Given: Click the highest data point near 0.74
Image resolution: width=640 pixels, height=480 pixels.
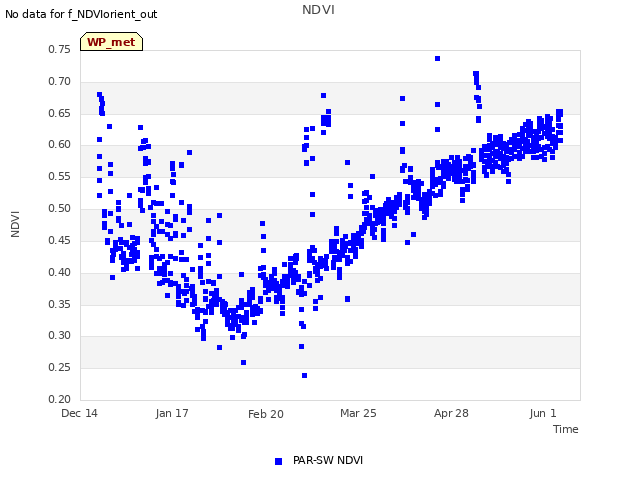Looking at the screenshot, I should coord(437,59).
